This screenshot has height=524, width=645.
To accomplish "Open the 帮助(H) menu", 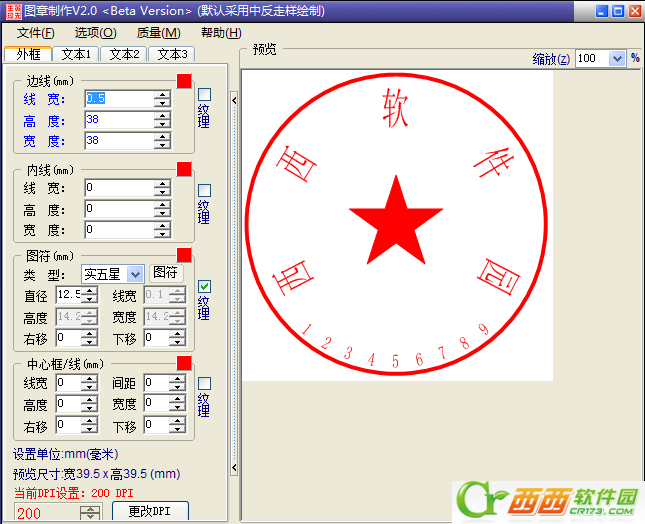I will point(221,33).
